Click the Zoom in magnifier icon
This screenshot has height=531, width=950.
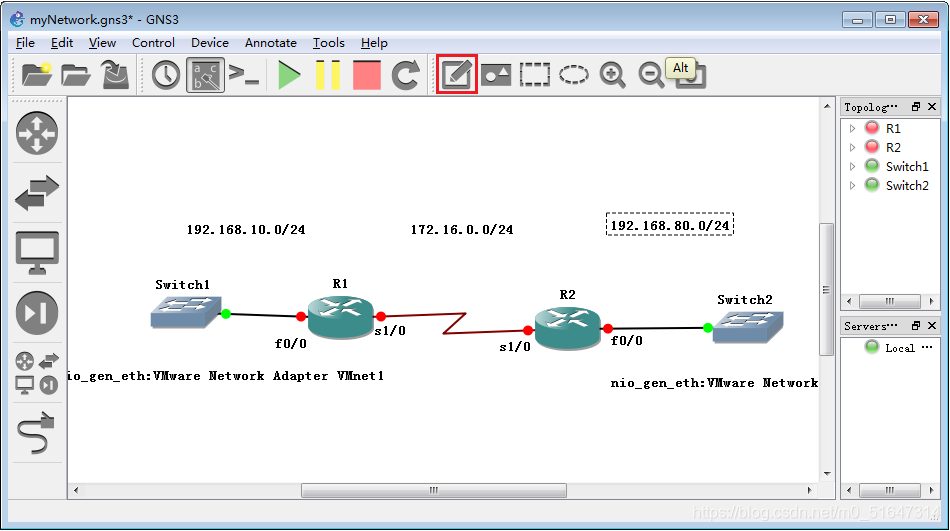point(612,75)
